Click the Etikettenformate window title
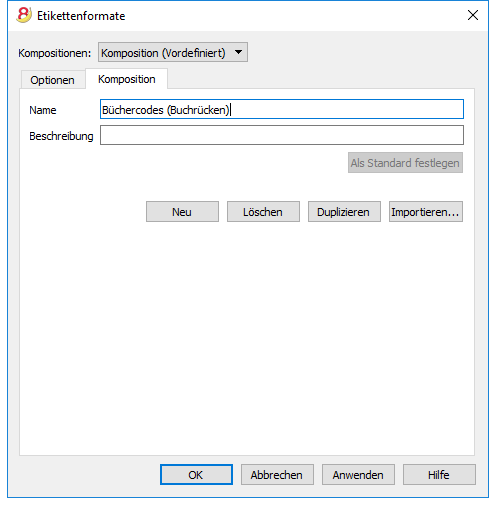Viewport: 496px width, 505px height. tap(81, 16)
